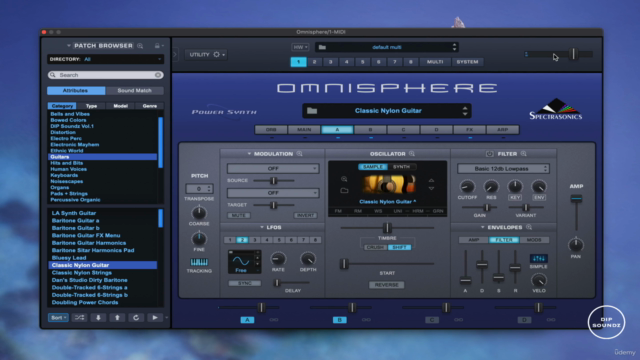Image resolution: width=640 pixels, height=360 pixels.
Task: Click the soundsource folder icon in oscillator
Action: coord(344,190)
